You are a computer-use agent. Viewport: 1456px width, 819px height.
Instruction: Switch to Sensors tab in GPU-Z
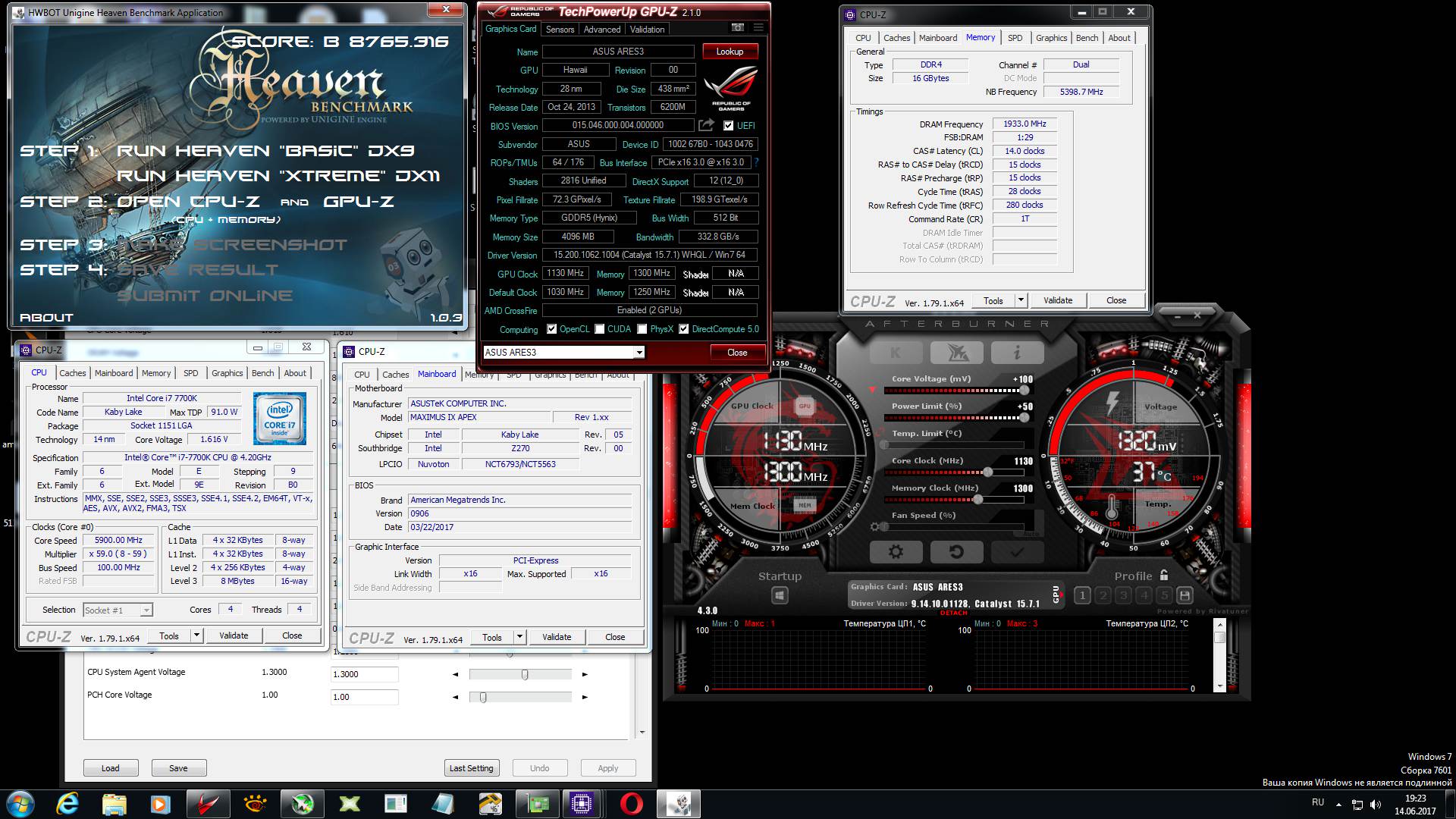pyautogui.click(x=560, y=30)
